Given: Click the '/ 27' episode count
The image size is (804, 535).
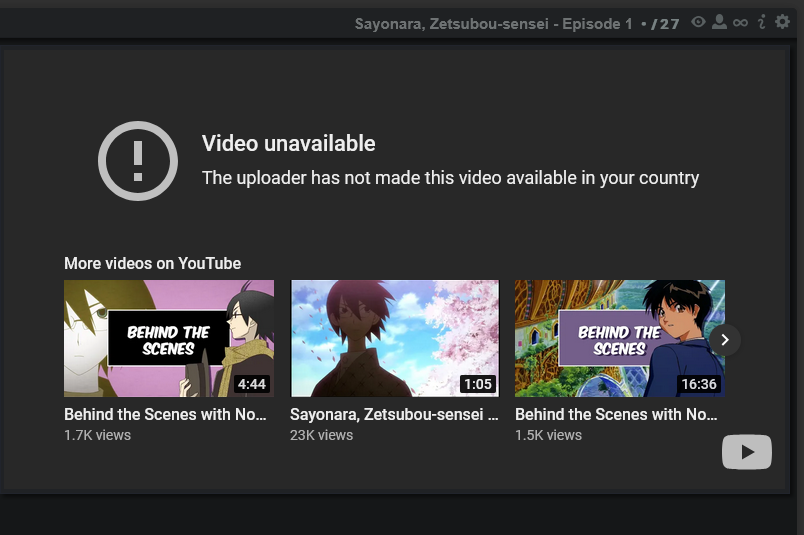Looking at the screenshot, I should pos(665,24).
